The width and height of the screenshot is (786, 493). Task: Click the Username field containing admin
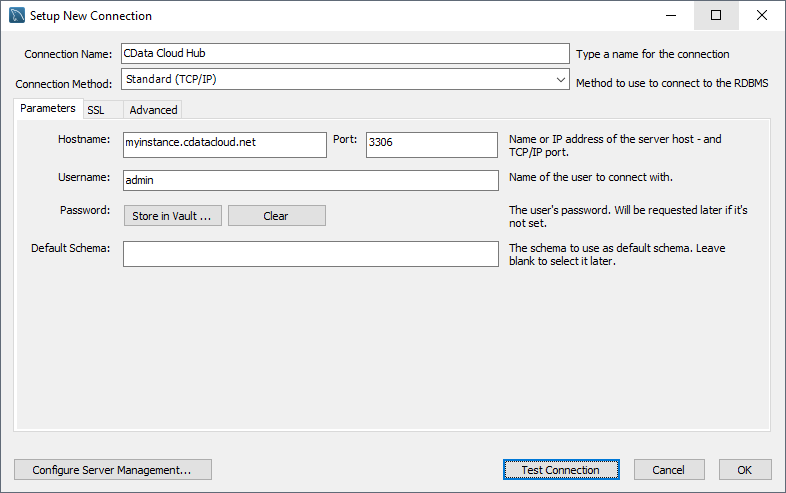click(x=310, y=180)
